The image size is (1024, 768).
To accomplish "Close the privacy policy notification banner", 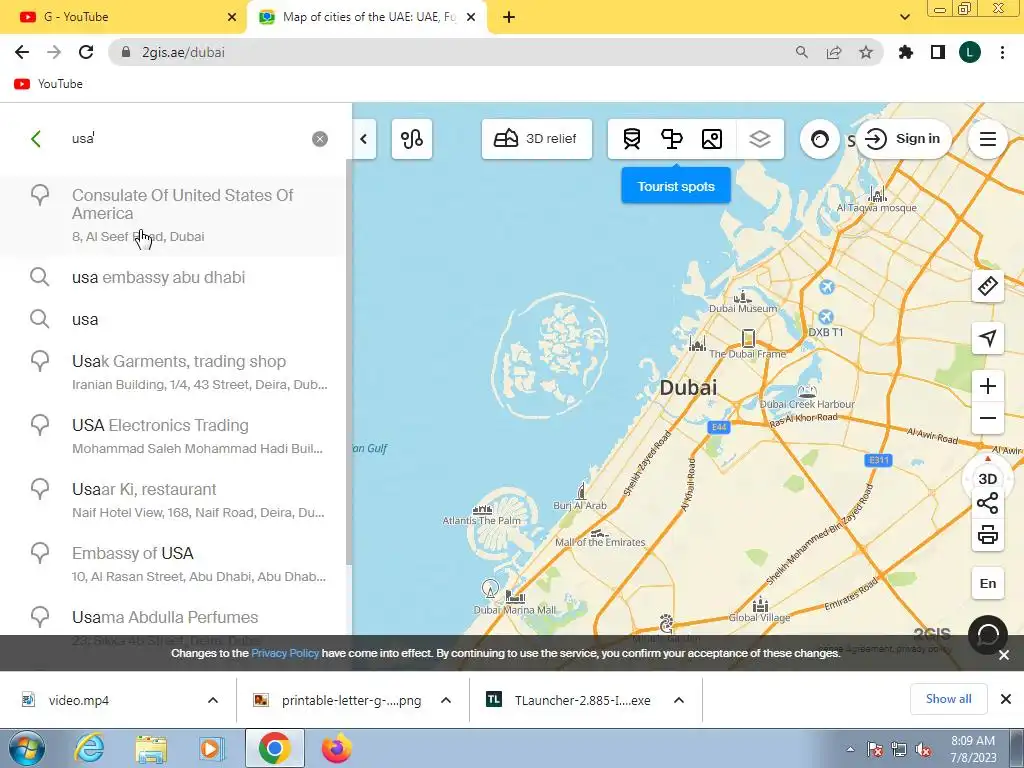I will pos(1004,654).
